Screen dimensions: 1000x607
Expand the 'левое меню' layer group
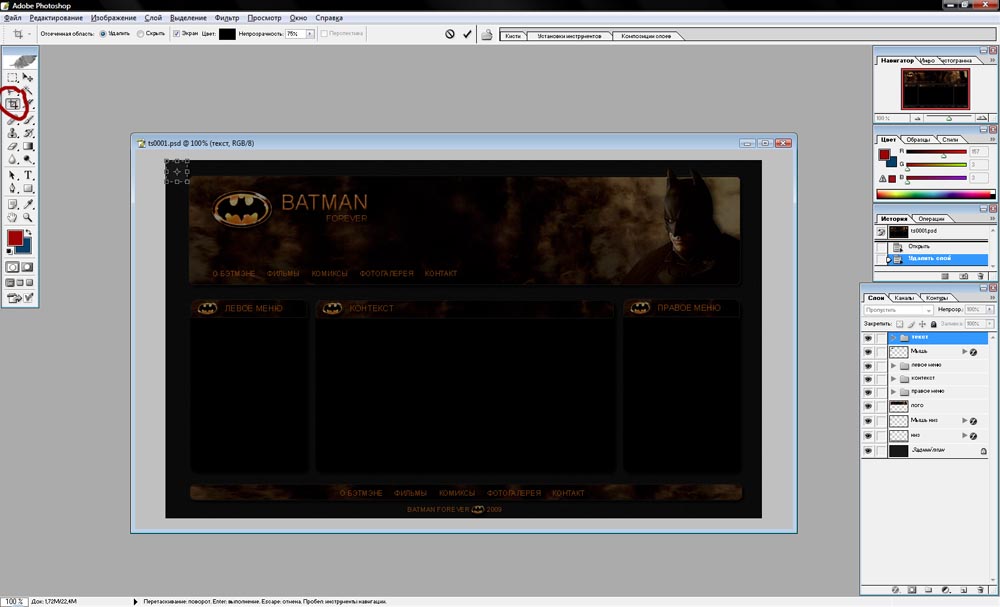pos(893,366)
